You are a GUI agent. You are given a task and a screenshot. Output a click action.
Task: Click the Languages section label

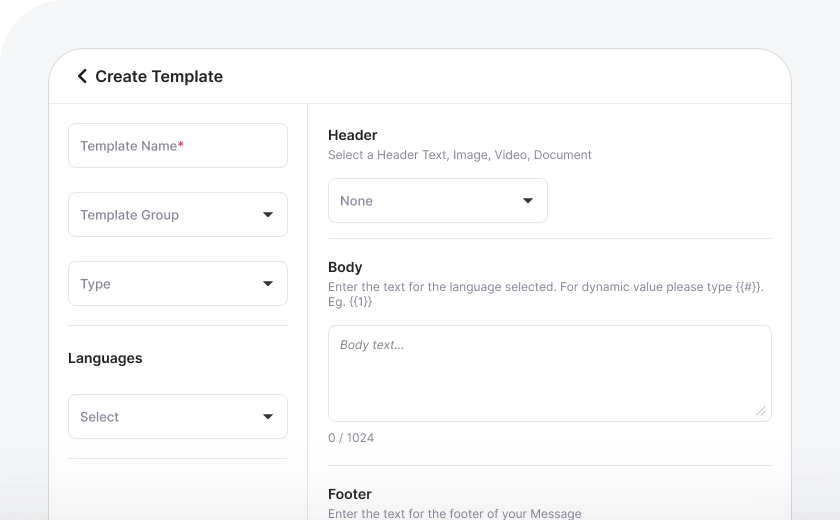click(x=105, y=358)
